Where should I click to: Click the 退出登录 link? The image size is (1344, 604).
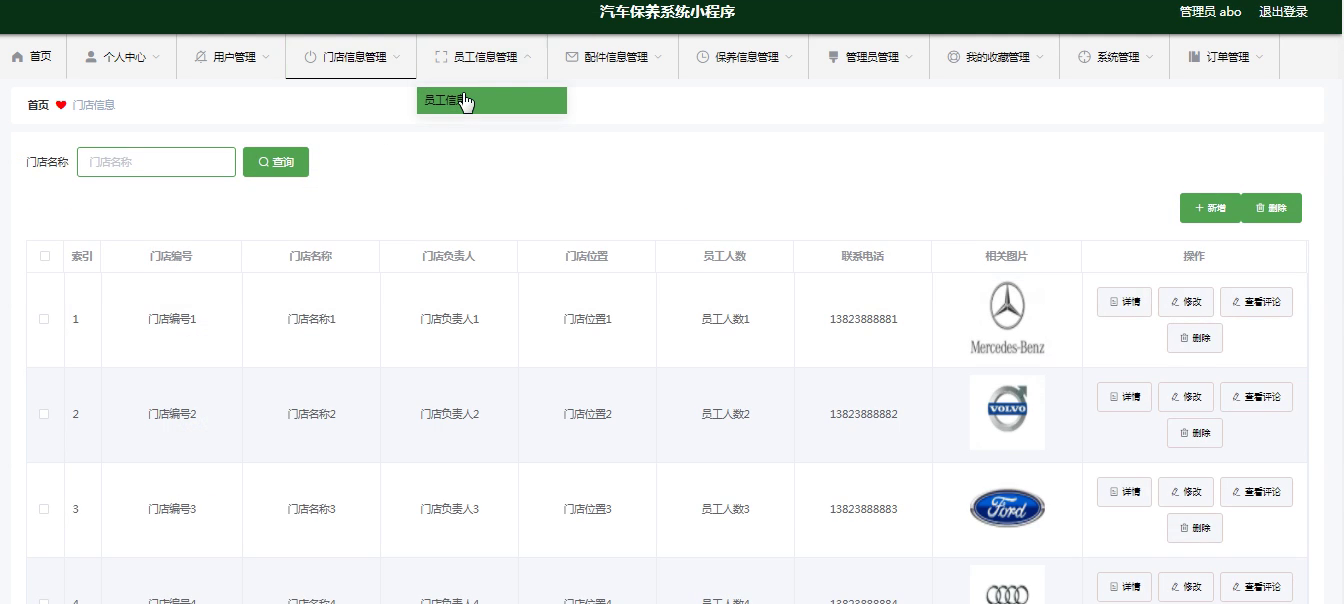point(1283,12)
